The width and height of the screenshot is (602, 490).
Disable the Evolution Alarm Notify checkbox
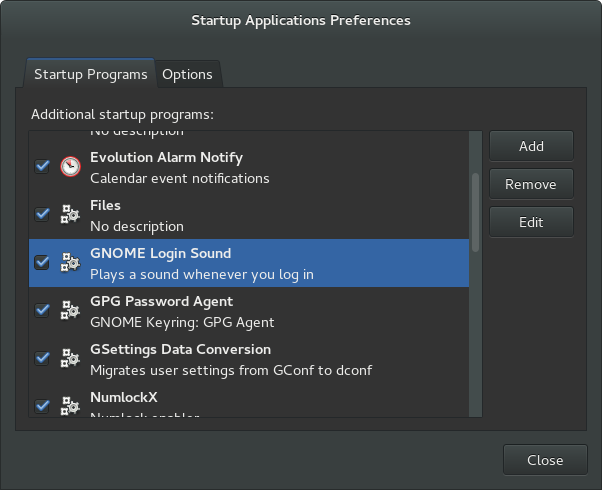point(42,166)
